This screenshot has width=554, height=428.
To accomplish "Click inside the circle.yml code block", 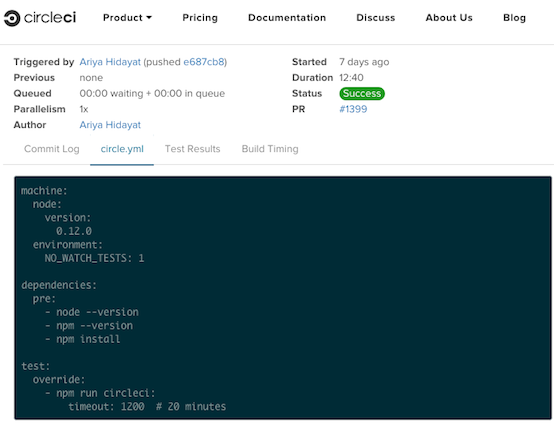I will point(283,298).
